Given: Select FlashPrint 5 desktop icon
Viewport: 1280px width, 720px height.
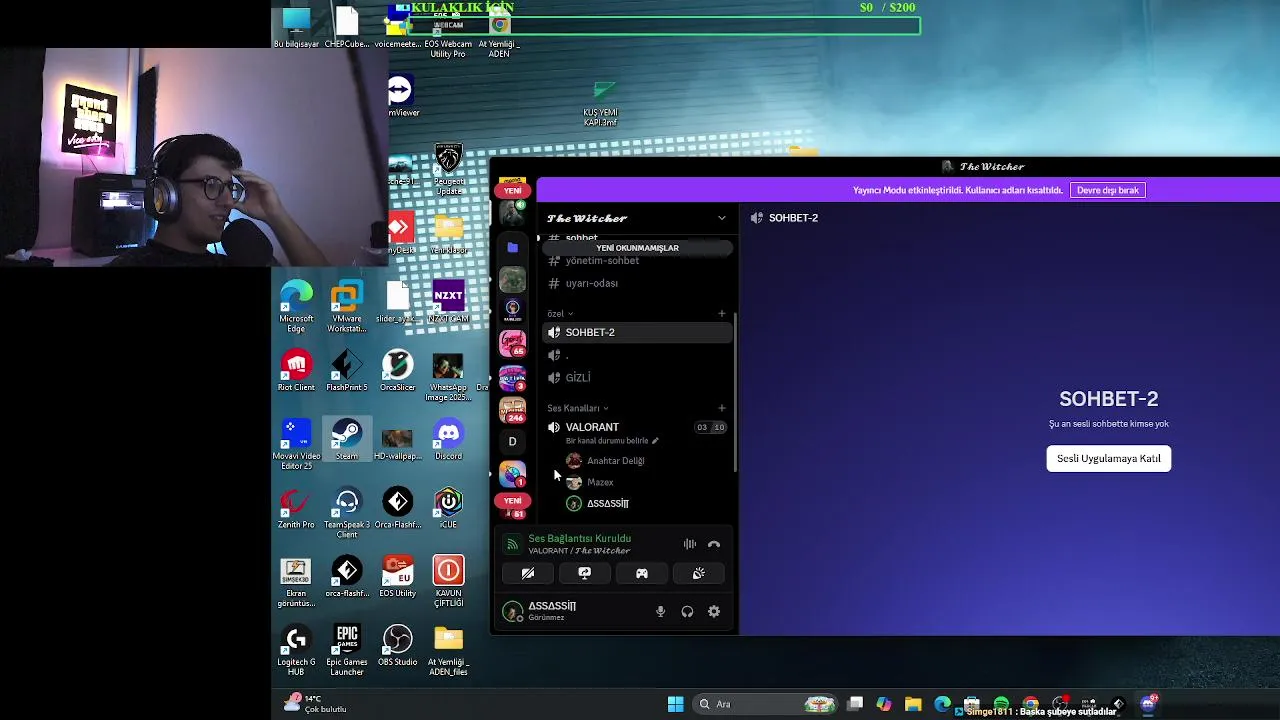Looking at the screenshot, I should (346, 371).
